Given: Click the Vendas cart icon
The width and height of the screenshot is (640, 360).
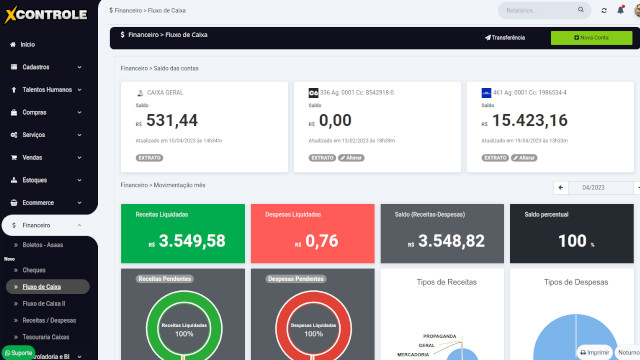Looking at the screenshot, I should click(x=14, y=158).
